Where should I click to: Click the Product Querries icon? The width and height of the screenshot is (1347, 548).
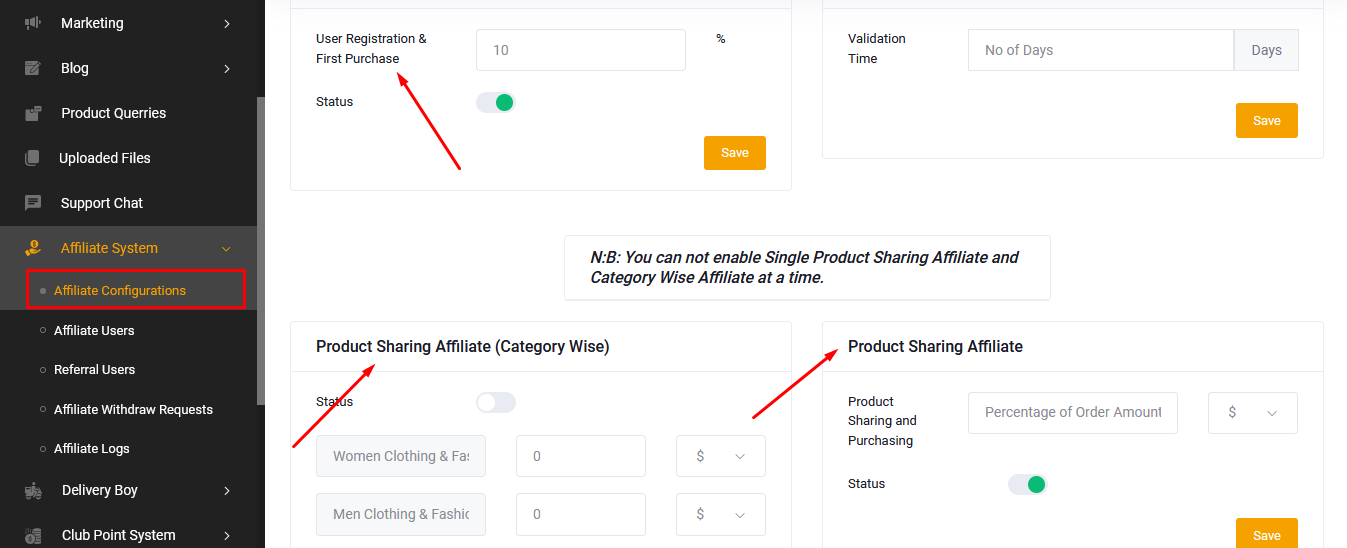click(33, 113)
